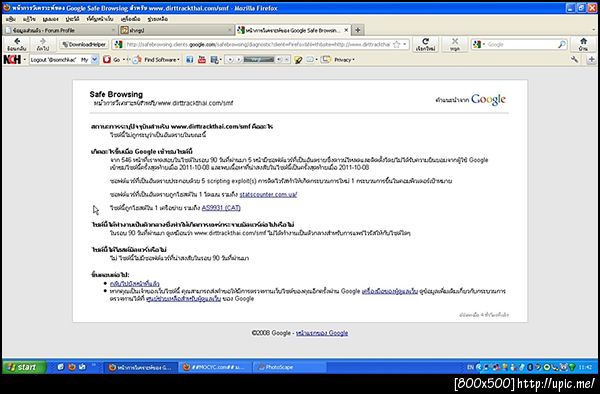
Task: Open the DownloadHelper toolbar button
Action: point(84,44)
